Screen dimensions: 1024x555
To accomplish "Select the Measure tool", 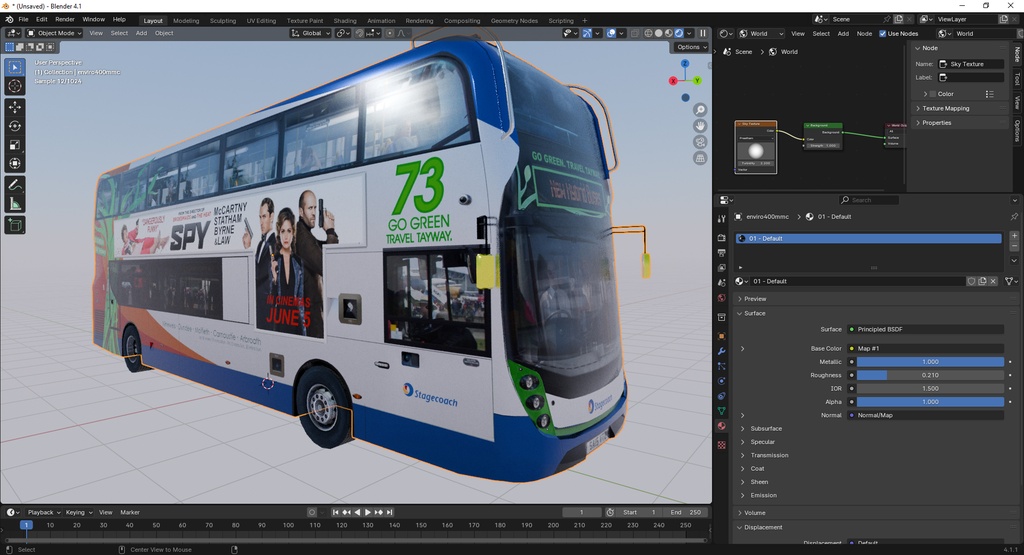I will click(x=15, y=204).
